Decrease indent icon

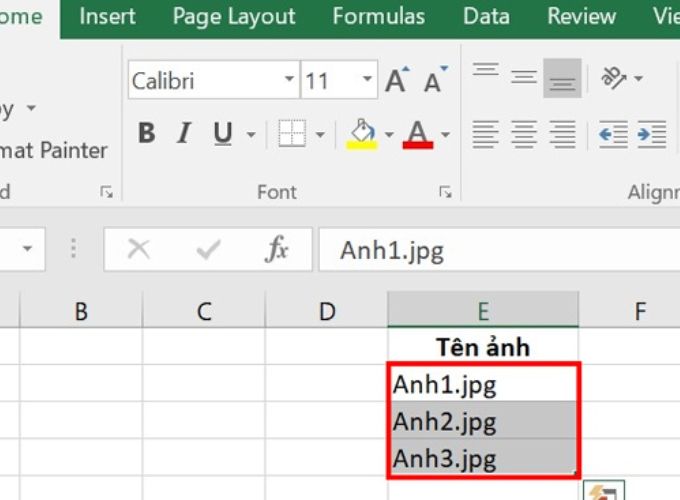point(613,134)
